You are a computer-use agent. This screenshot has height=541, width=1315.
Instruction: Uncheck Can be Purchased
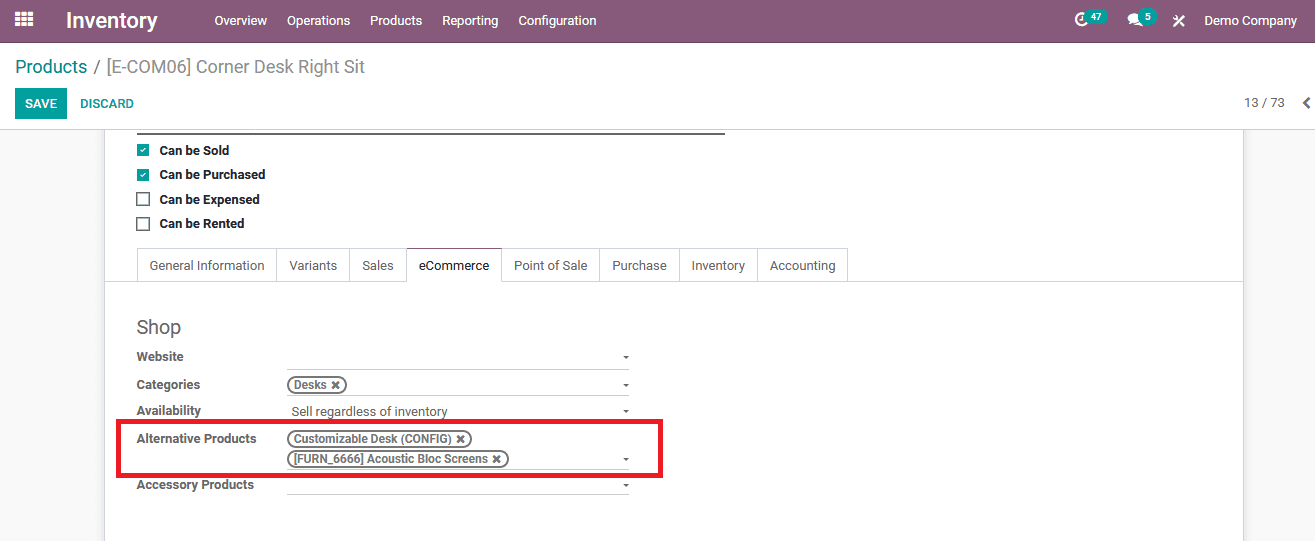pyautogui.click(x=143, y=175)
